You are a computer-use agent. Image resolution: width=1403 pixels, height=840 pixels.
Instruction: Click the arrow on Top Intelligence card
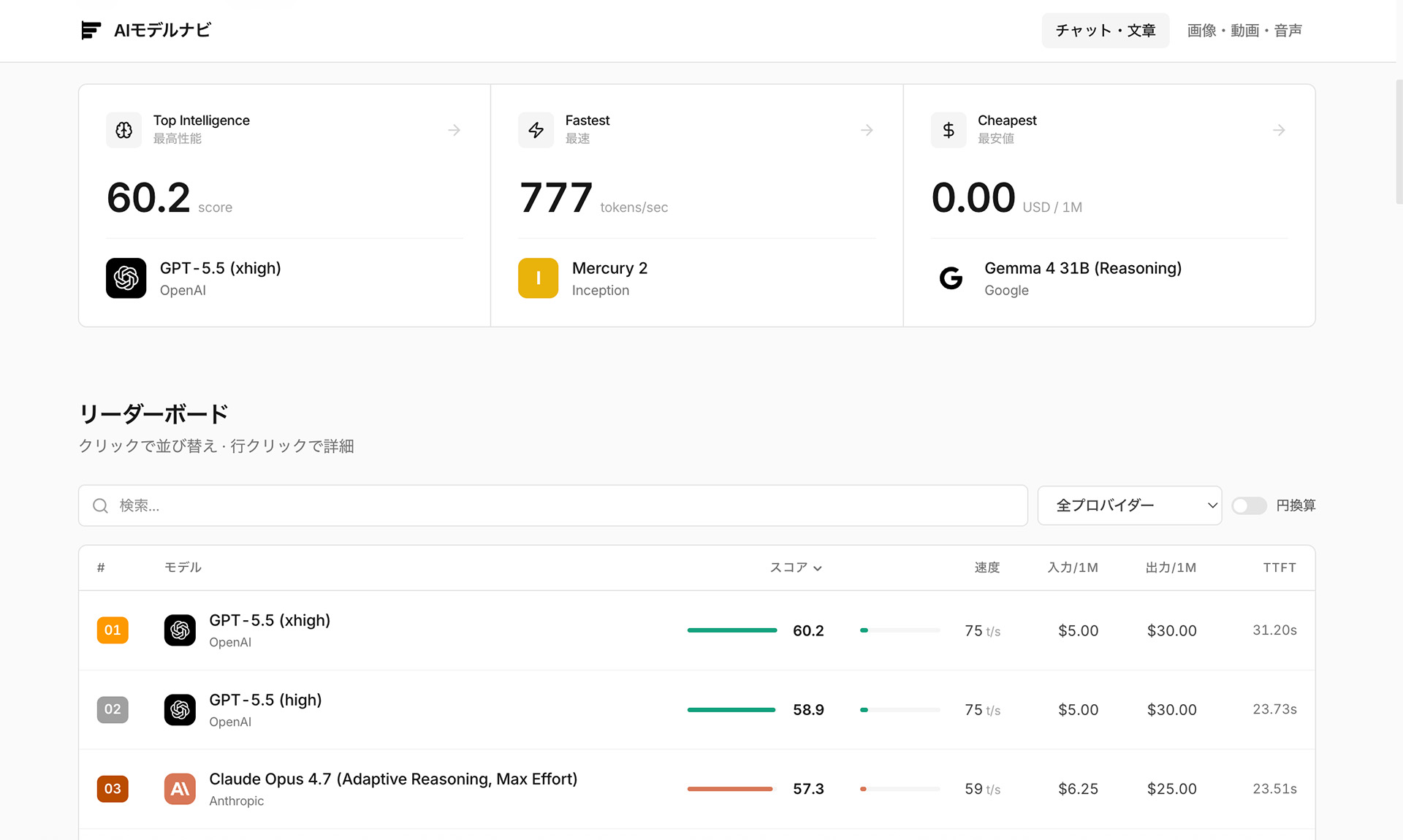(455, 130)
